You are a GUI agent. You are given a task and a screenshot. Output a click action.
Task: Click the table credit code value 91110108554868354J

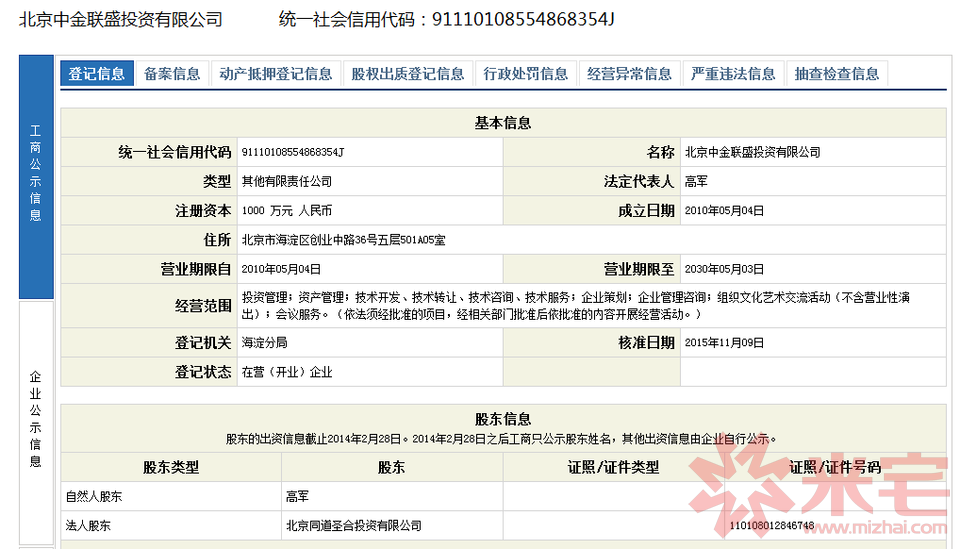293,152
